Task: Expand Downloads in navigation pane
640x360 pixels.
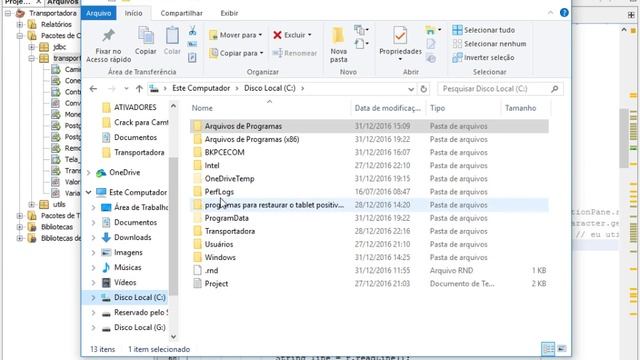Action: 93,238
